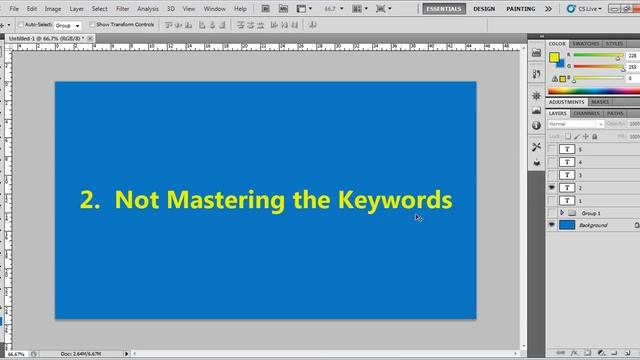Viewport: 640px width, 360px height.
Task: Show text layer 1
Action: click(552, 200)
